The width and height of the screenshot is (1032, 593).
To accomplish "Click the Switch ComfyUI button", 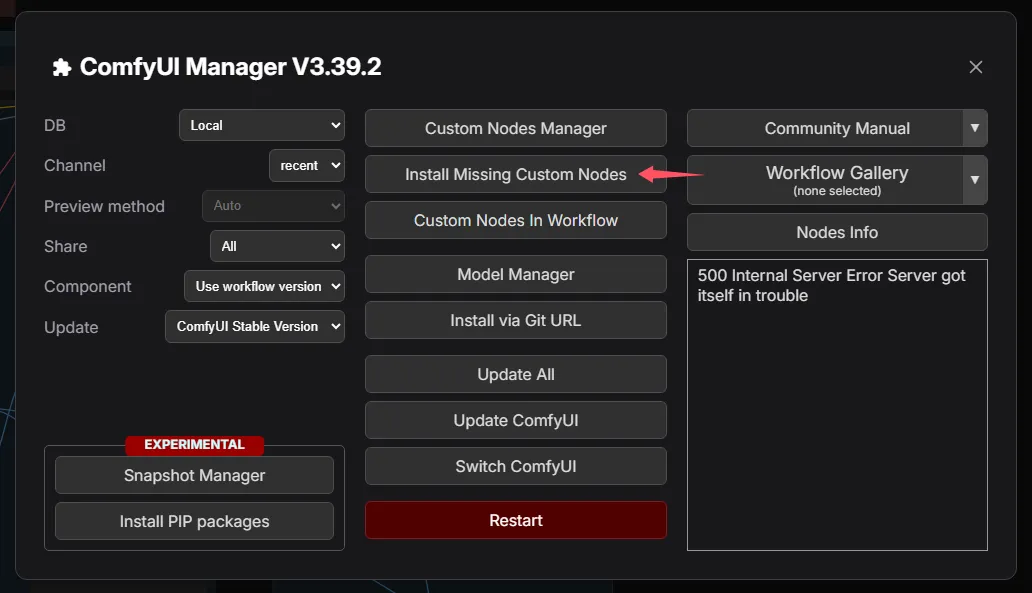I will click(516, 467).
